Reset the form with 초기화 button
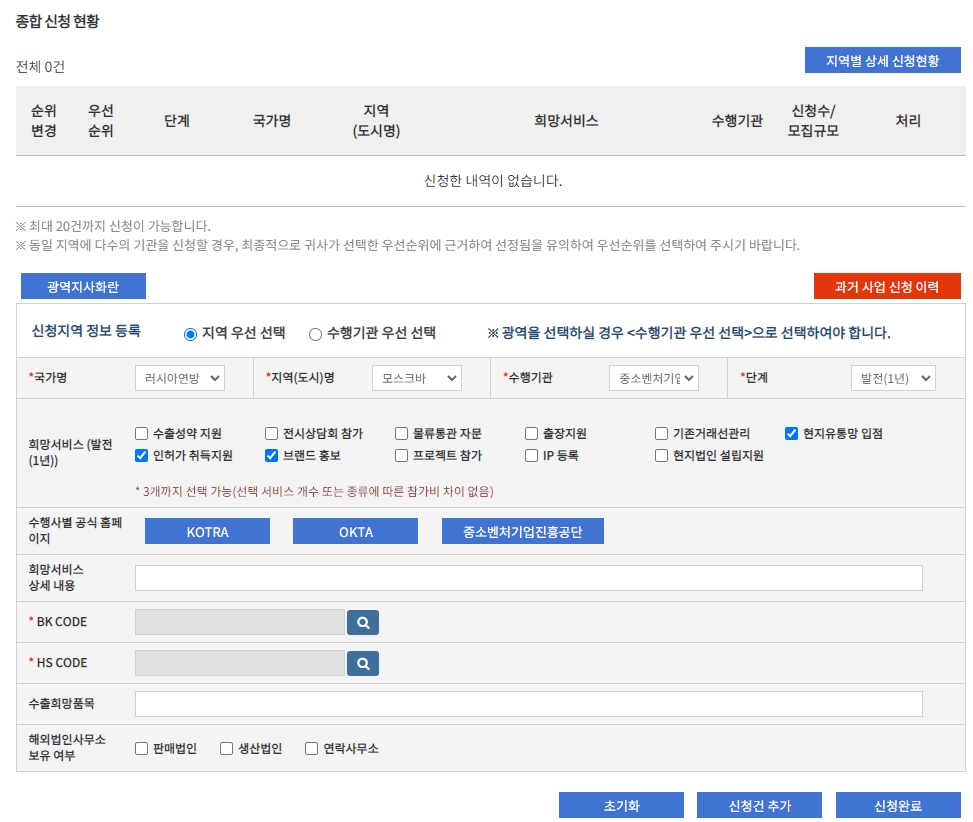Image resolution: width=973 pixels, height=822 pixels. click(620, 804)
